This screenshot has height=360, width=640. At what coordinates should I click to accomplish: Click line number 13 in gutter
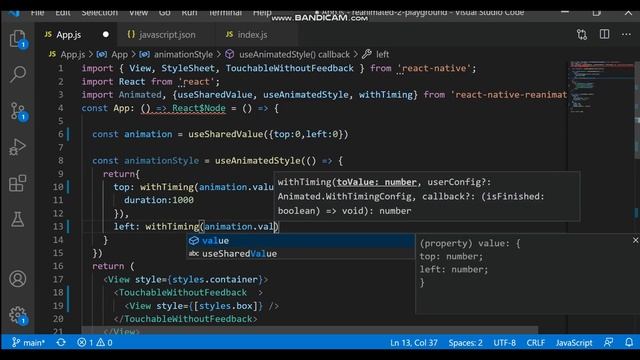(x=58, y=227)
